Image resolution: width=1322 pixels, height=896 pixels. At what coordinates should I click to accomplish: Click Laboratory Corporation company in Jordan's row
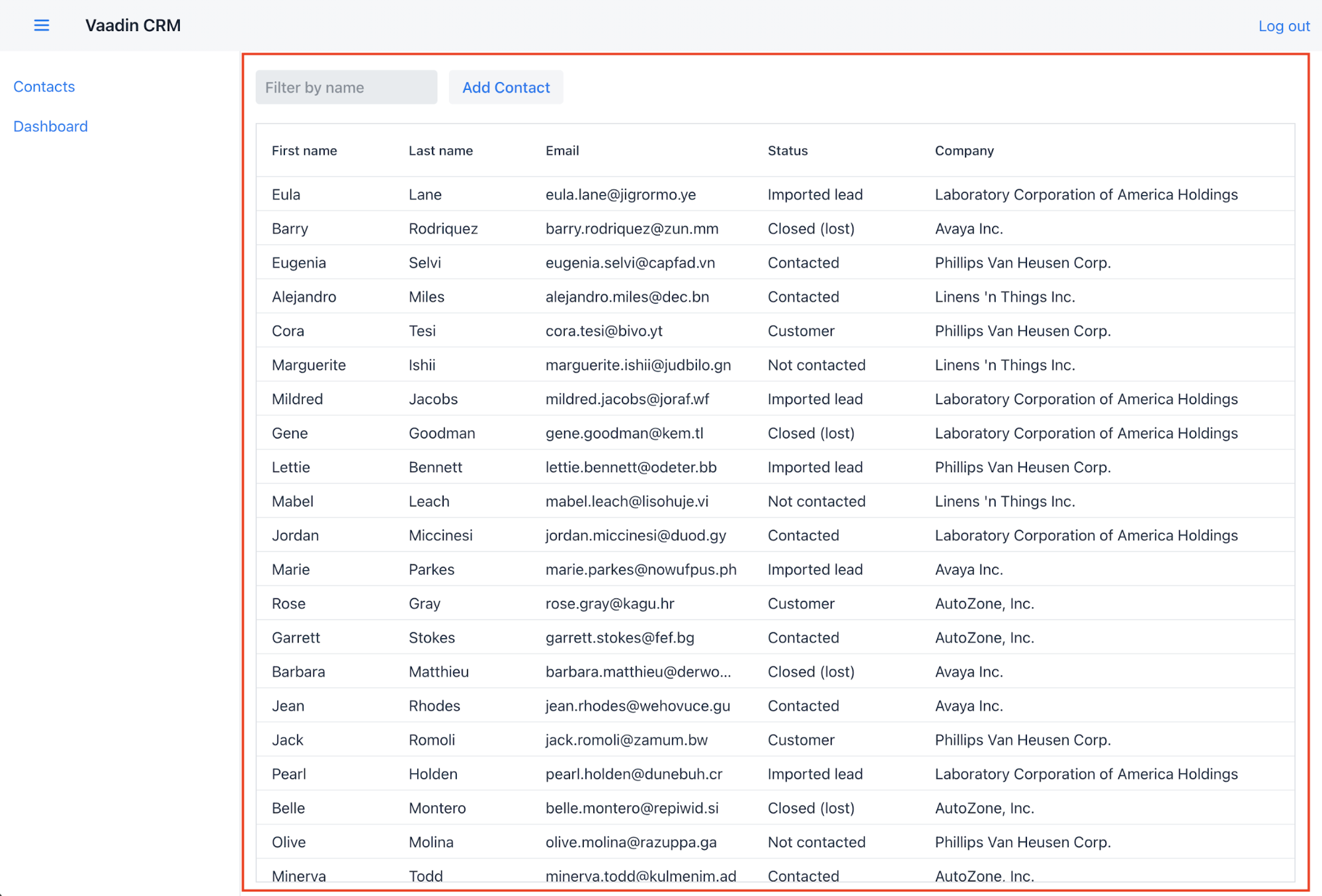(x=1086, y=536)
